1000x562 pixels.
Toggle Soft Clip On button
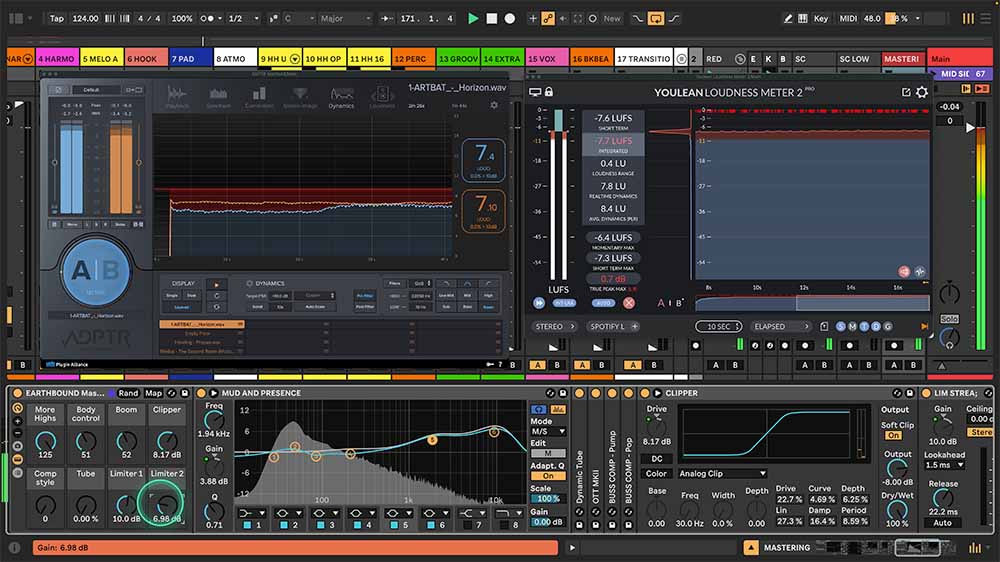893,436
